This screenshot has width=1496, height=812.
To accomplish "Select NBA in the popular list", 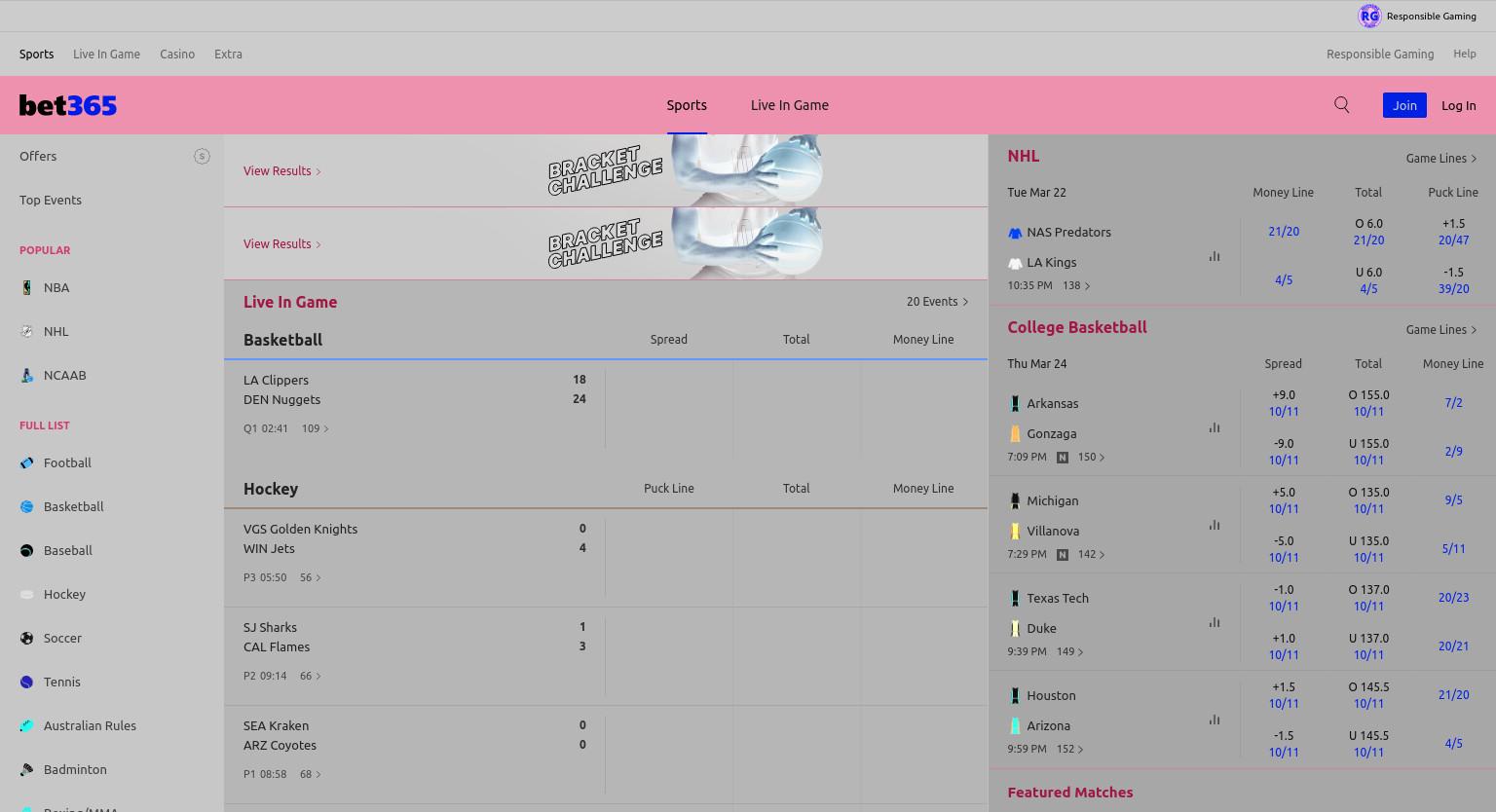I will (56, 287).
